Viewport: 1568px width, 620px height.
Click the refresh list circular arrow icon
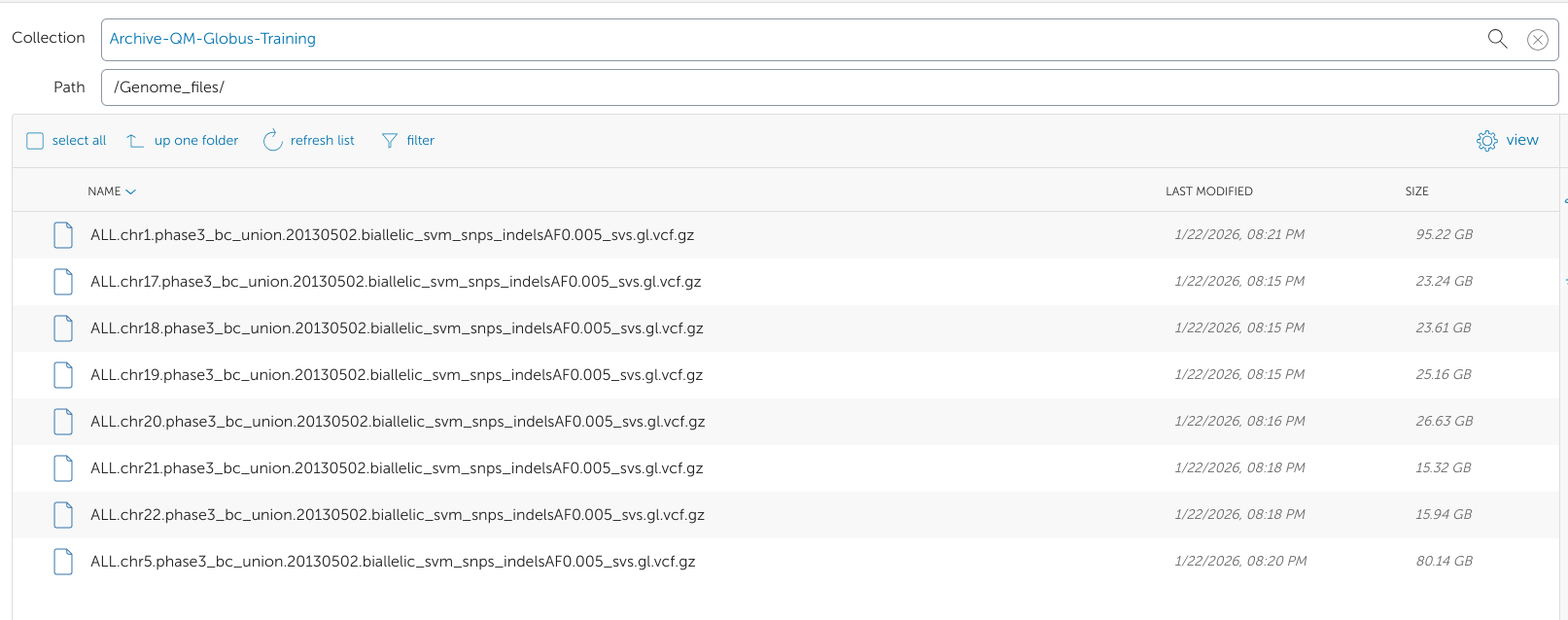pos(272,141)
